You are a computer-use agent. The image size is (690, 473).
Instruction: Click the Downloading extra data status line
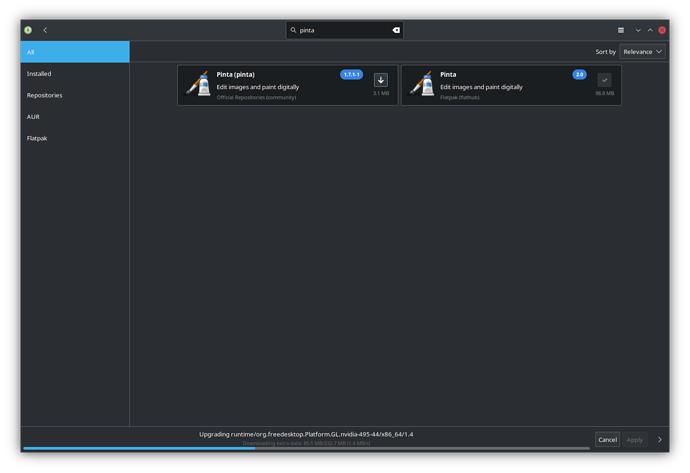click(x=306, y=443)
